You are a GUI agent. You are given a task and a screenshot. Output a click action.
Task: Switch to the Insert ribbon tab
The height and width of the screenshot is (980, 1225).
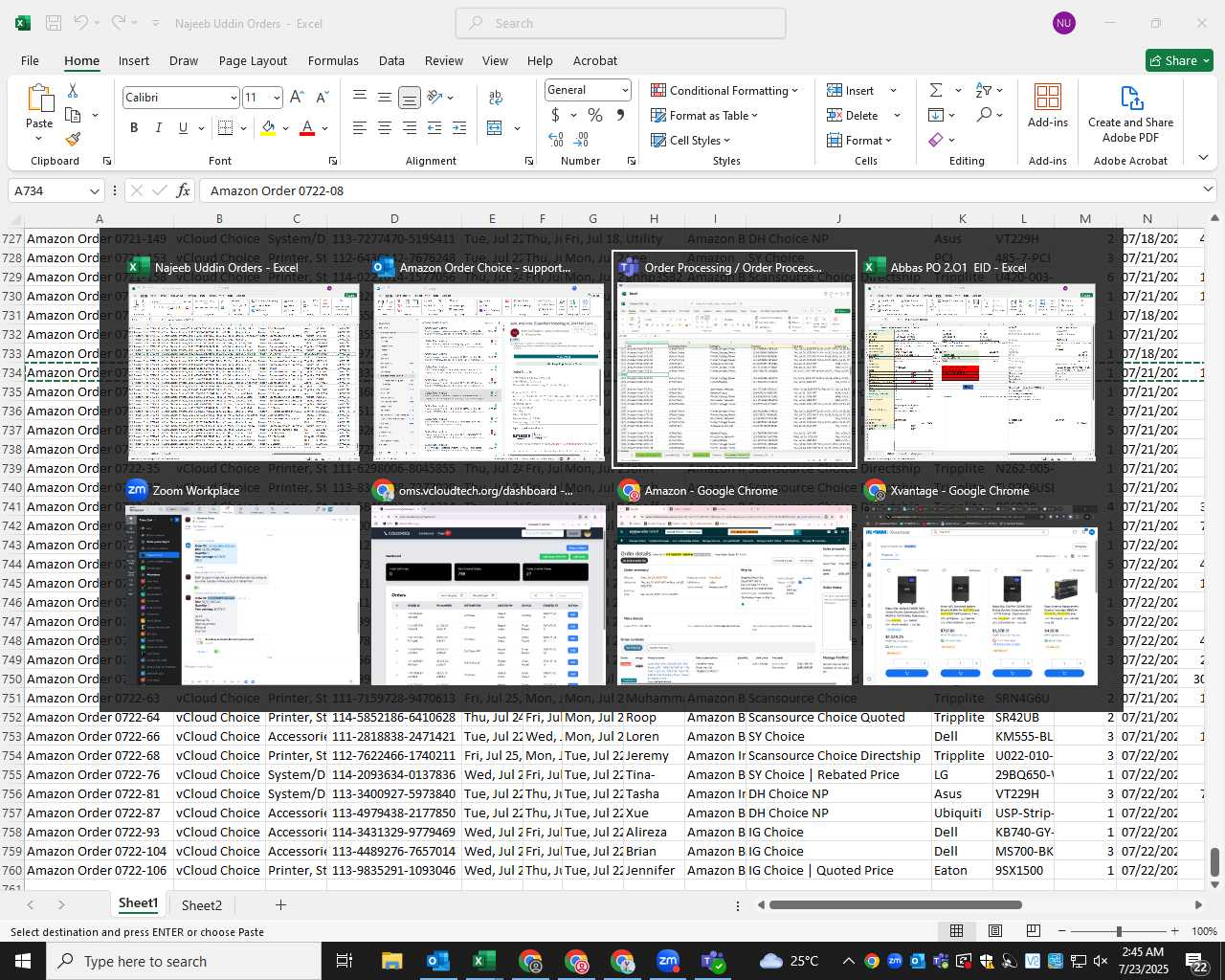[x=134, y=60]
